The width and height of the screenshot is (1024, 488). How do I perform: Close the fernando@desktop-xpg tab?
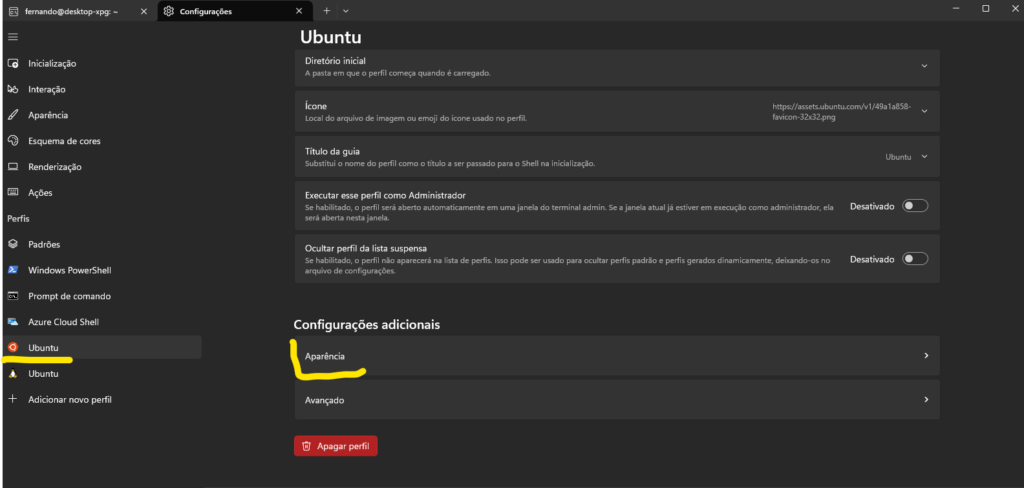coord(144,11)
